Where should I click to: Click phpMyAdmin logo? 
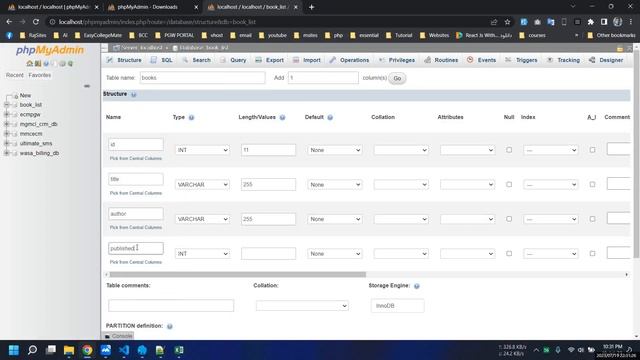[50, 50]
